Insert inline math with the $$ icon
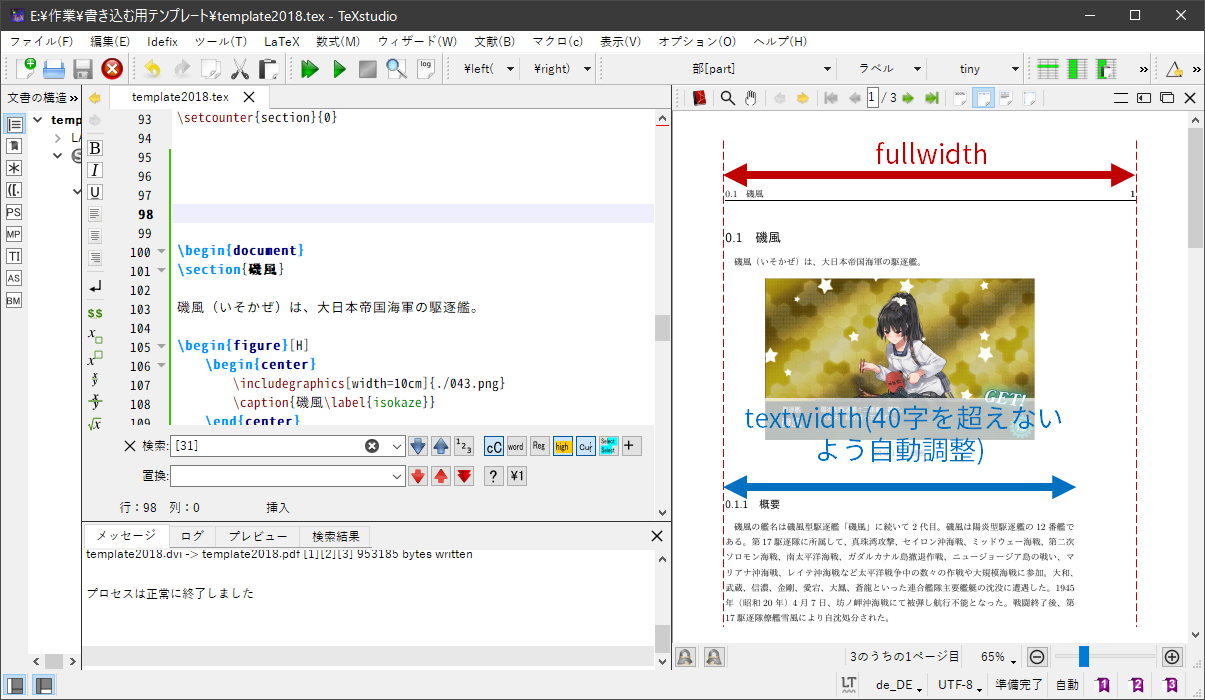Viewport: 1205px width, 700px height. 95,313
